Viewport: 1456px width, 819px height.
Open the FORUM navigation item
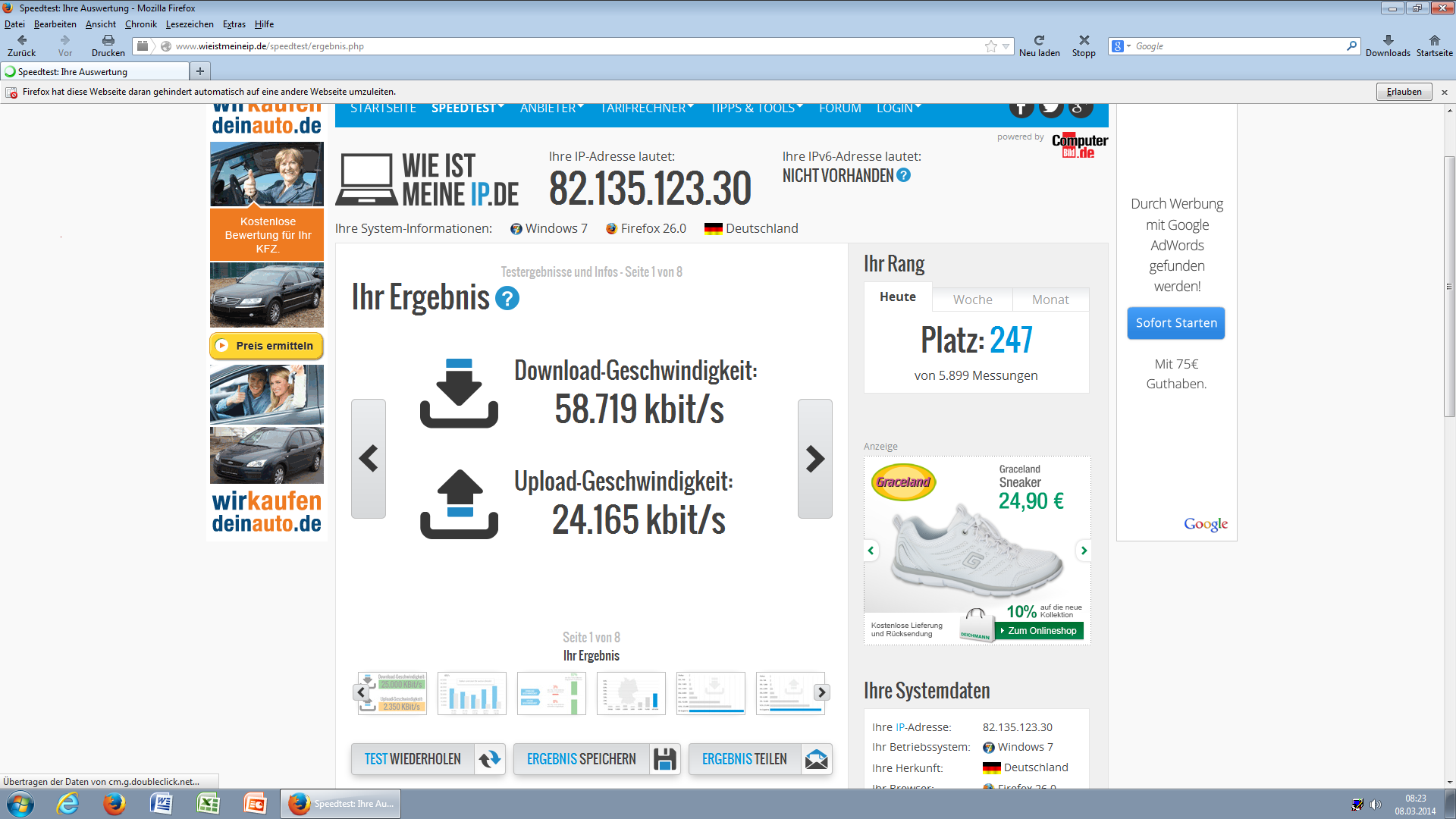[x=840, y=108]
